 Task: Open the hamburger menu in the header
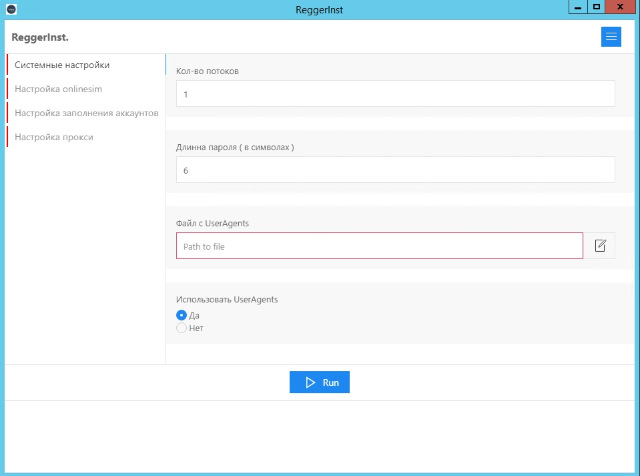point(610,37)
